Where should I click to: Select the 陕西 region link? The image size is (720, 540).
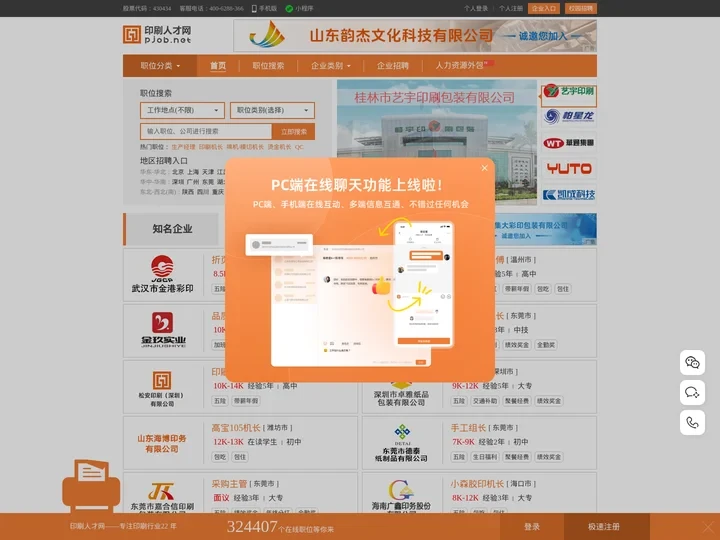click(188, 192)
